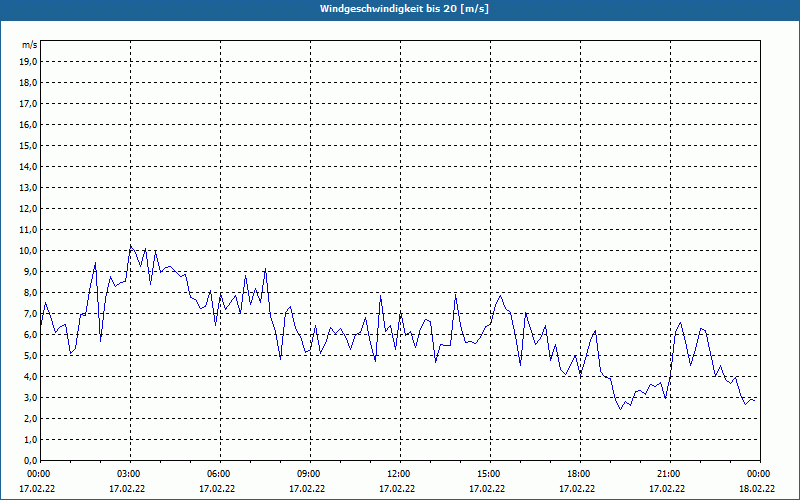800x500 pixels.
Task: Pick the "17.02.22" date beneath 15:00
Action: pos(487,489)
